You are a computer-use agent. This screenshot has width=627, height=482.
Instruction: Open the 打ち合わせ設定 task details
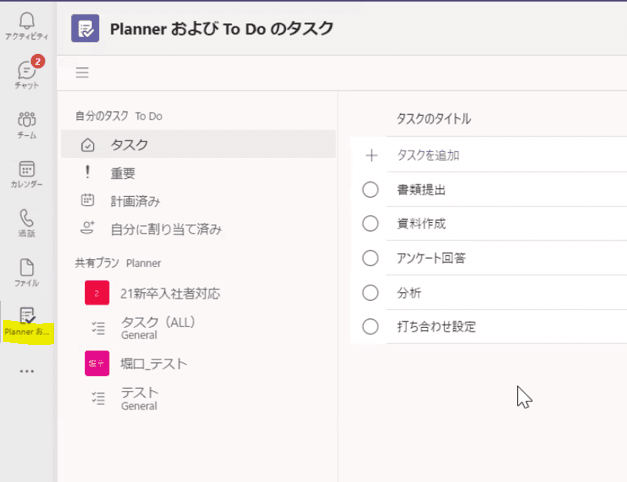point(436,327)
